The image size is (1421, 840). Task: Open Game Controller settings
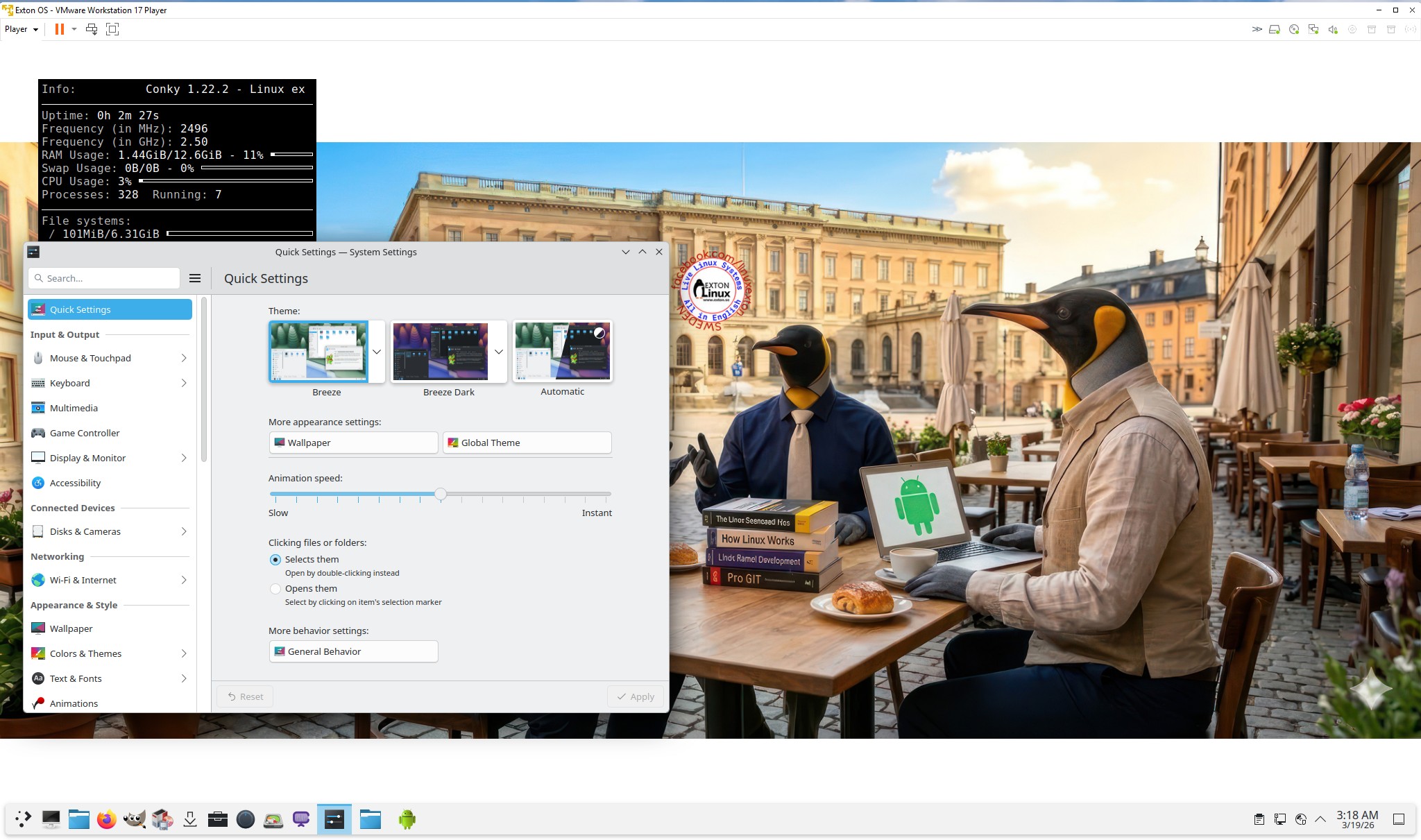[x=85, y=433]
